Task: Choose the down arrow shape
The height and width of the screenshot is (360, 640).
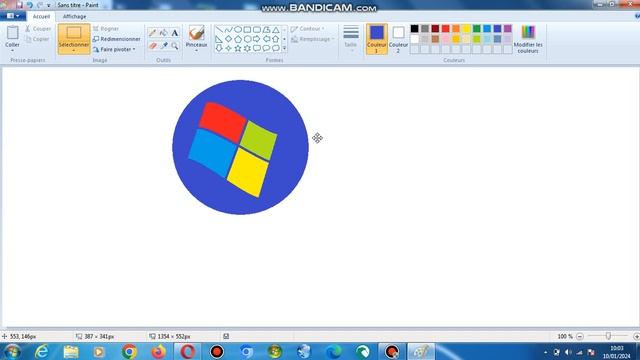Action: [x=219, y=48]
